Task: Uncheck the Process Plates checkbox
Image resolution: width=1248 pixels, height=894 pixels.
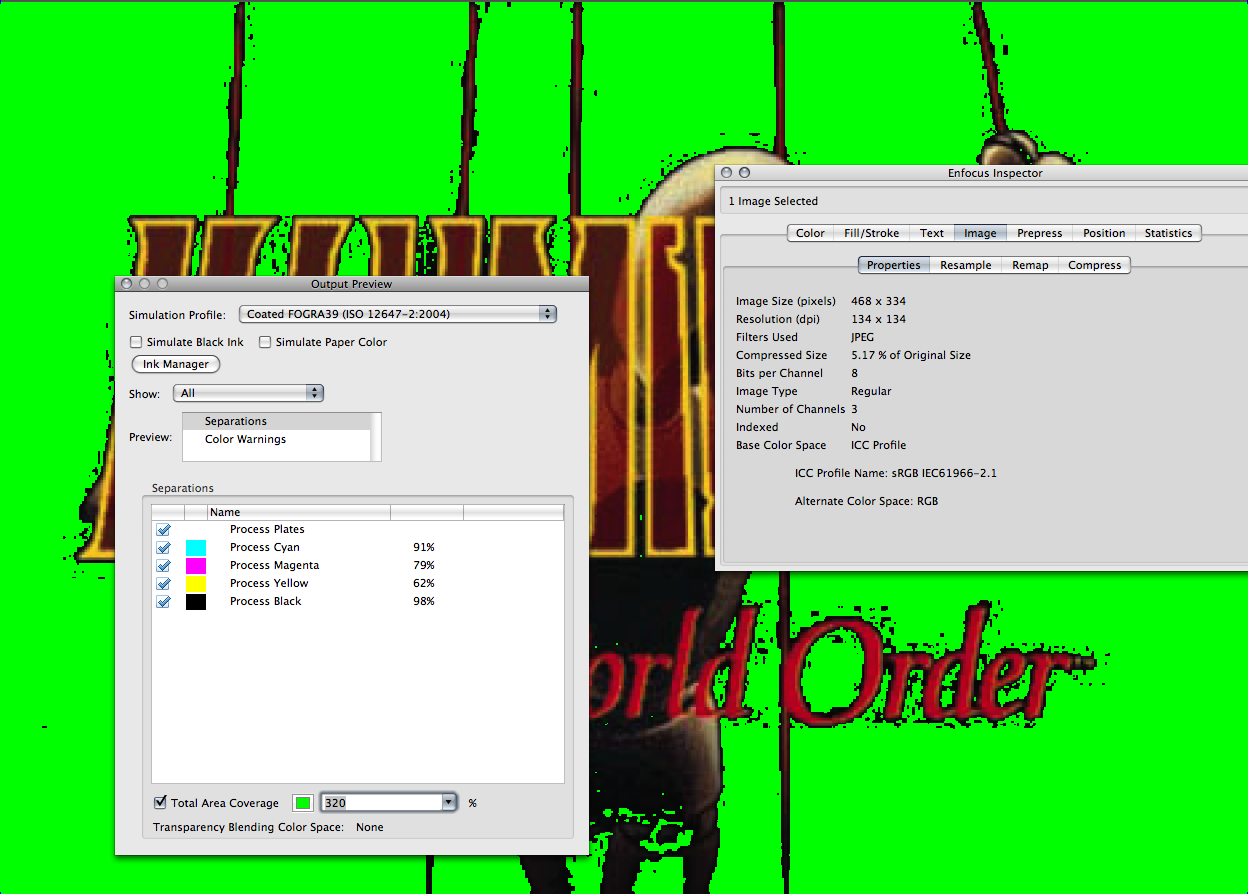Action: pyautogui.click(x=164, y=529)
